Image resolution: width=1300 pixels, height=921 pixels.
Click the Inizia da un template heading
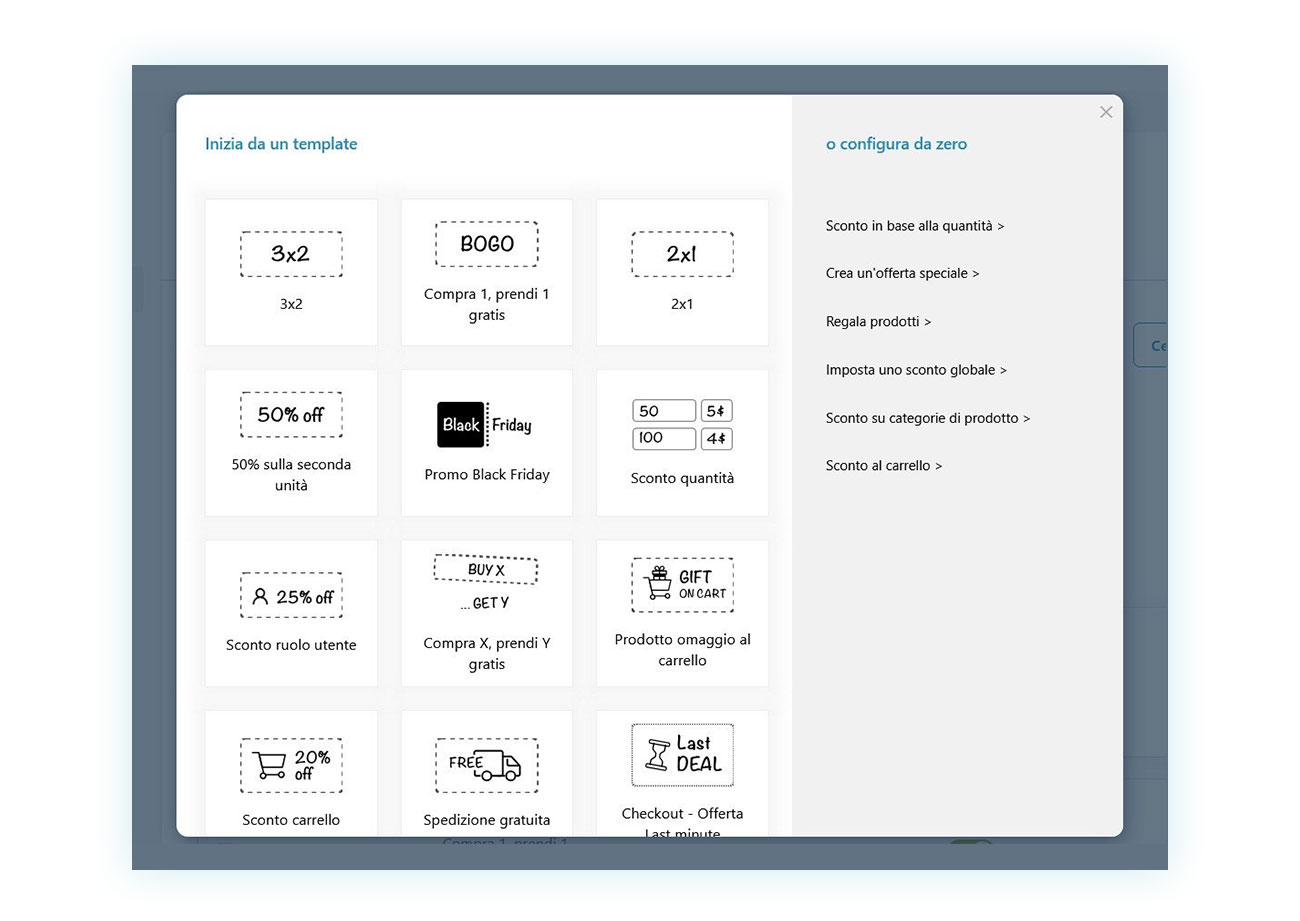point(281,144)
